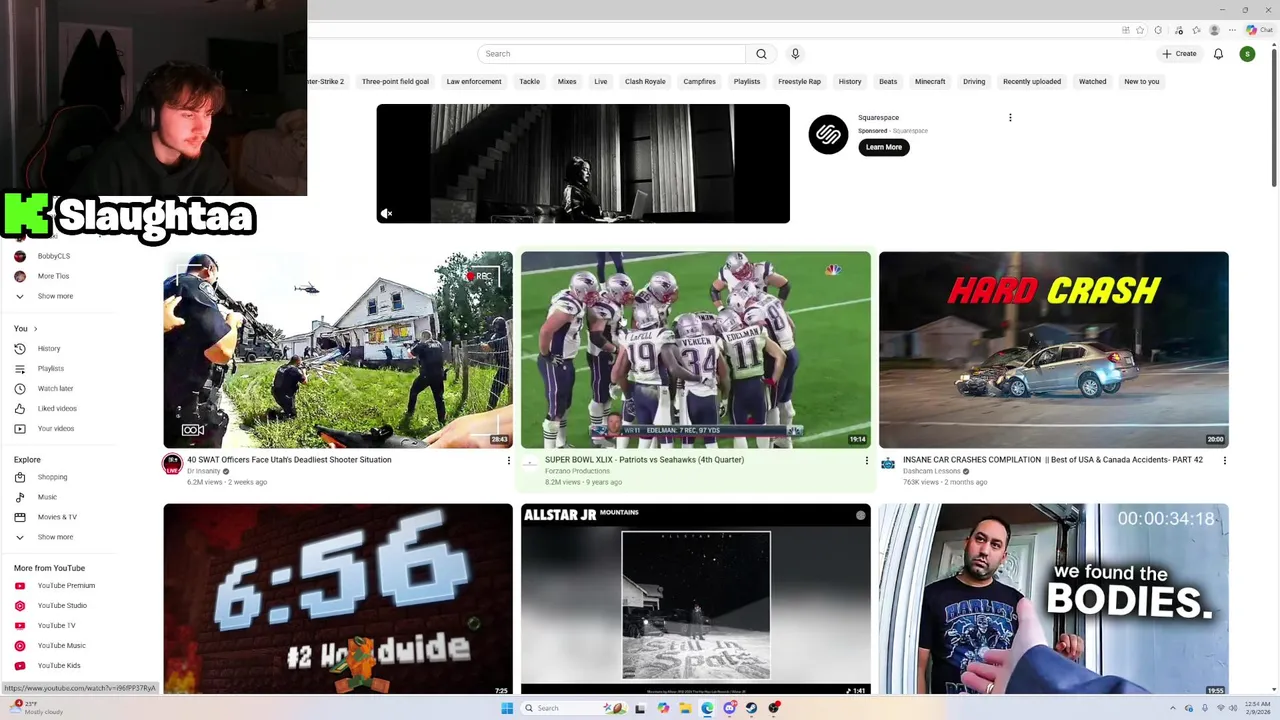Open More options for Car Crashes video
Screen dimensions: 1280x720
(1224, 461)
